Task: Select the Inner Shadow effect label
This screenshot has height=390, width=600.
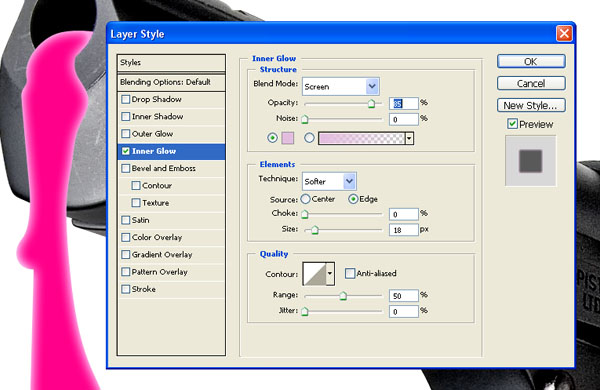Action: (157, 116)
